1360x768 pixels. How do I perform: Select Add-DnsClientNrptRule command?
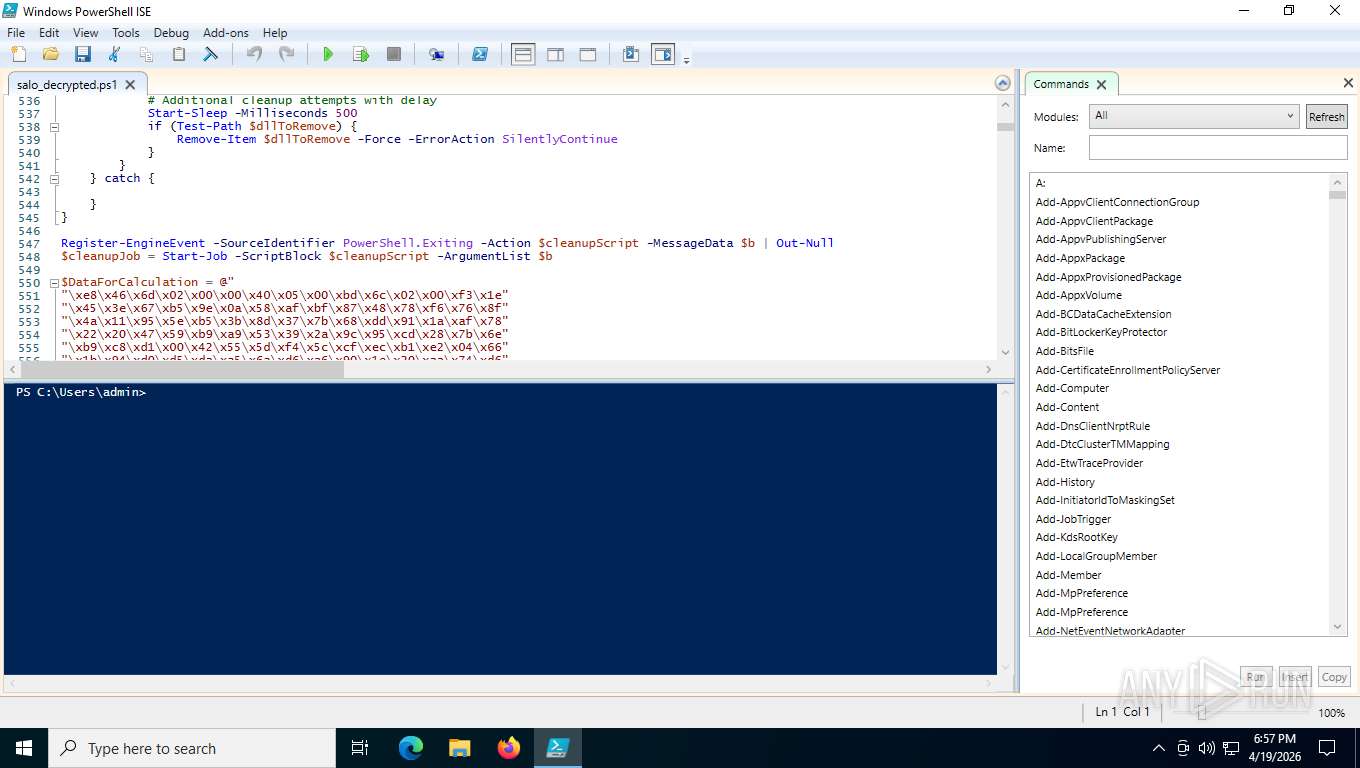tap(1092, 426)
